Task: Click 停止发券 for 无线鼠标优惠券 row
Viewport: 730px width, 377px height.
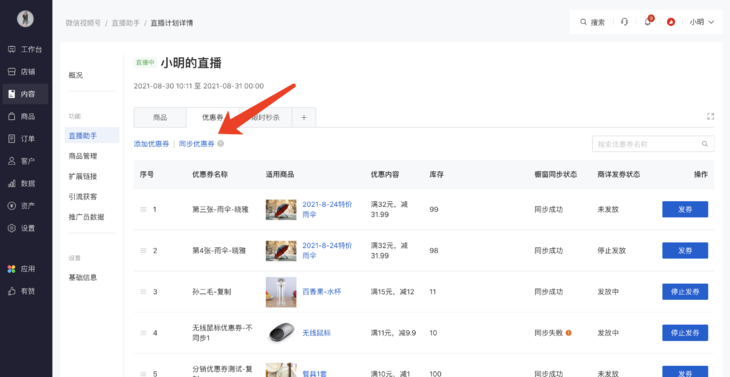Action: [685, 333]
